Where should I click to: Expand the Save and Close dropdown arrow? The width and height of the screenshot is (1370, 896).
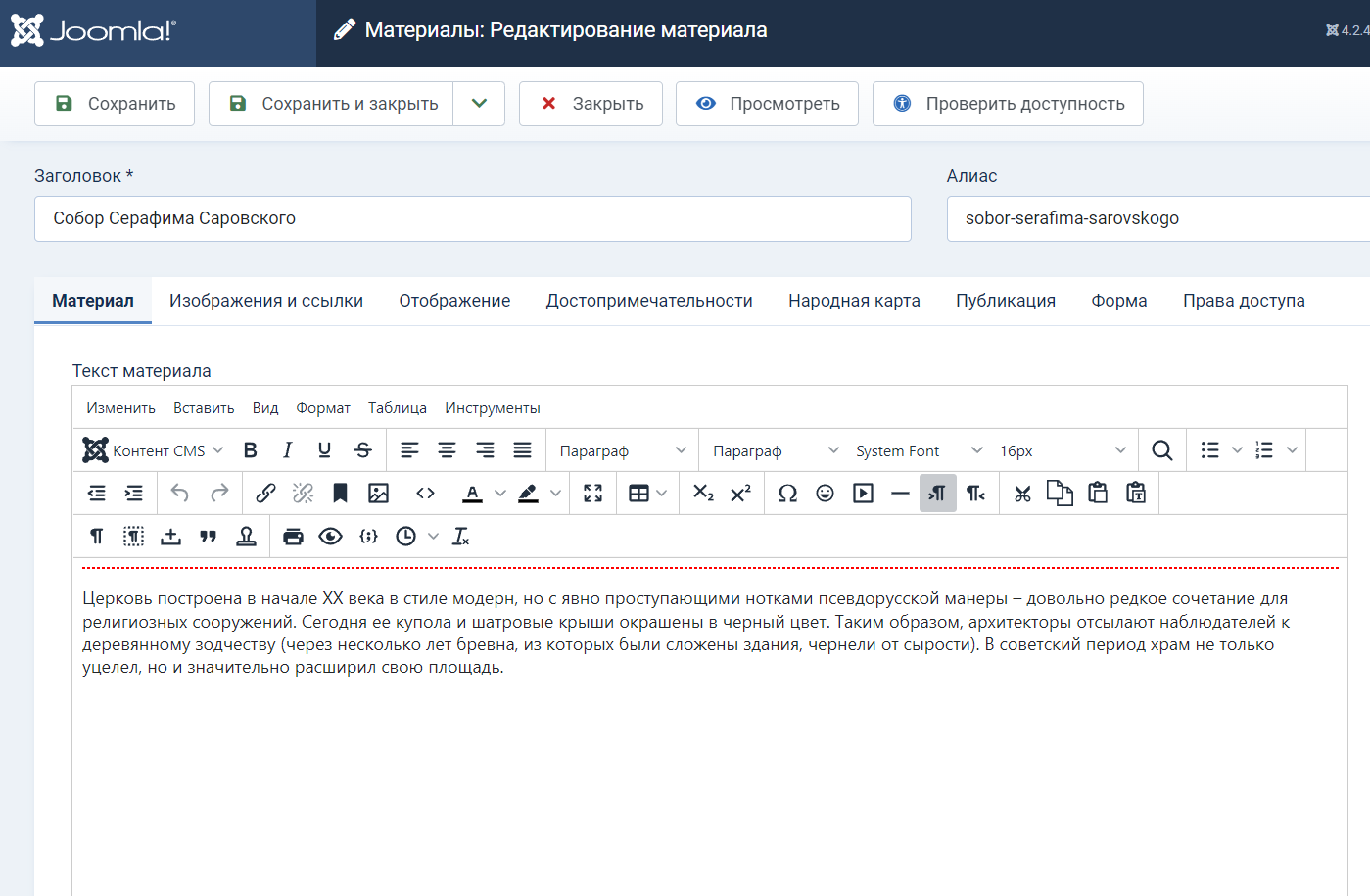[x=479, y=104]
